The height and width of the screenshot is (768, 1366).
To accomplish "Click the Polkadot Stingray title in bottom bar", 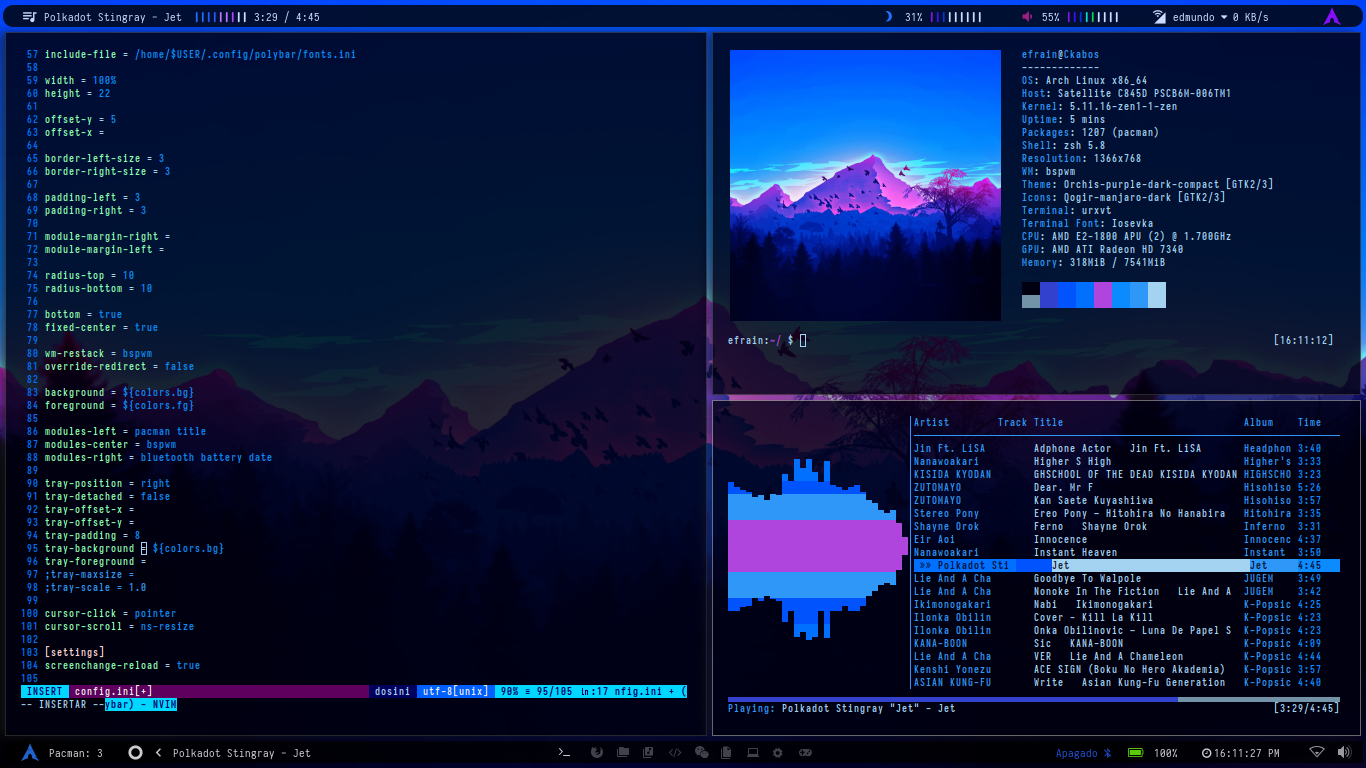I will 241,753.
